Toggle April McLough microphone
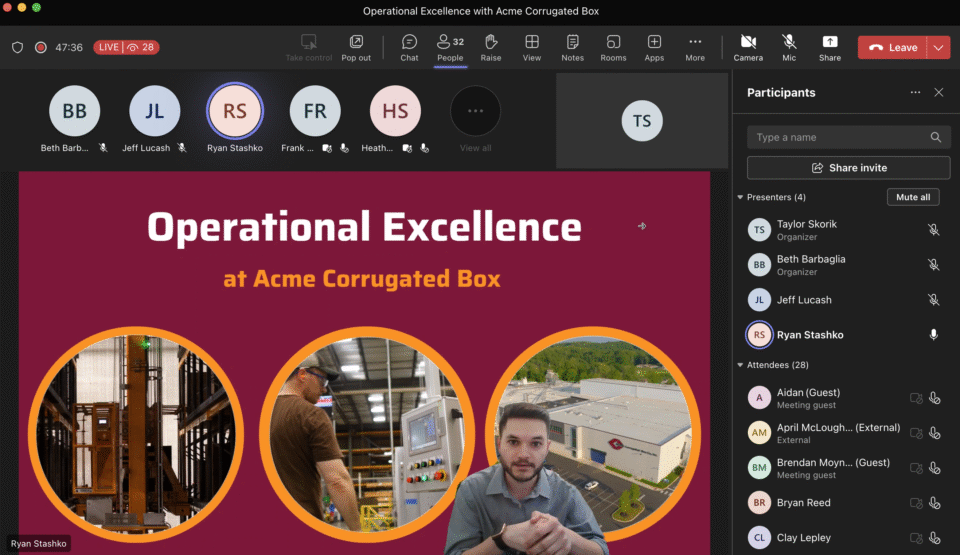 [935, 433]
